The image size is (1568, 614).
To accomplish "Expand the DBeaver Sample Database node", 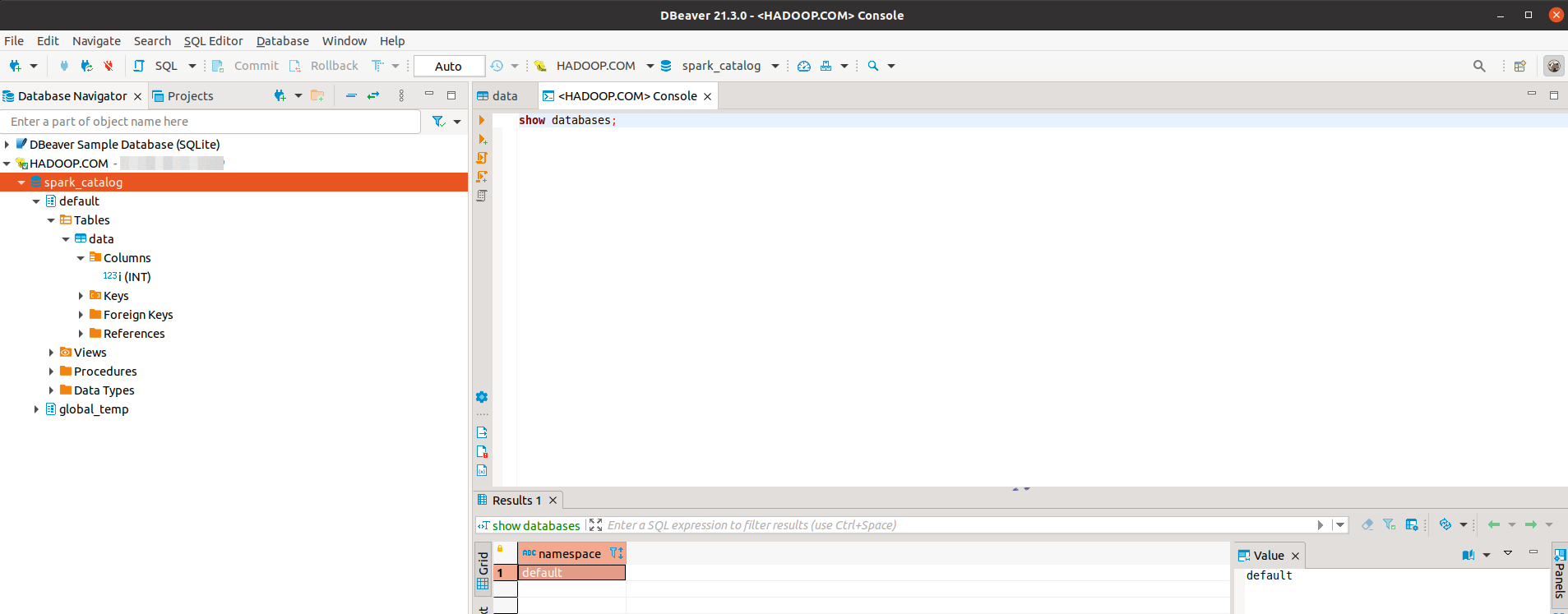I will (x=7, y=145).
